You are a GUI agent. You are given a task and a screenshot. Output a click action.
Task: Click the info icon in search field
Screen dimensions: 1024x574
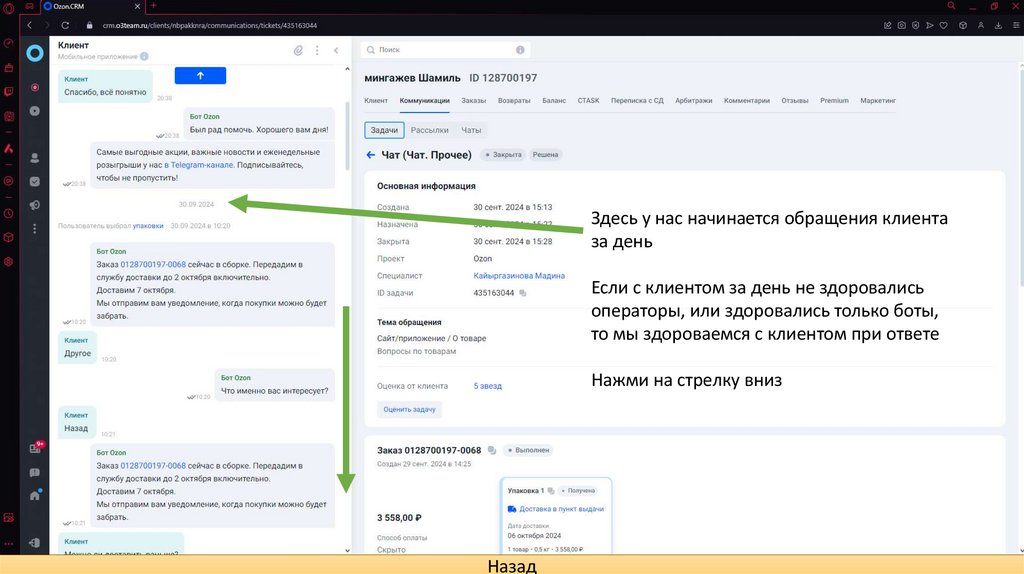click(520, 50)
